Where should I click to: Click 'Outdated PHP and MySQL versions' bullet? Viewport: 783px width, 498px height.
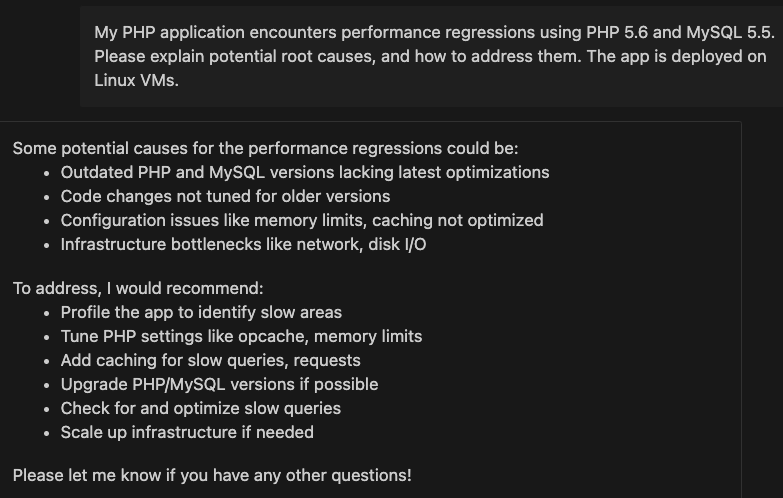point(305,172)
